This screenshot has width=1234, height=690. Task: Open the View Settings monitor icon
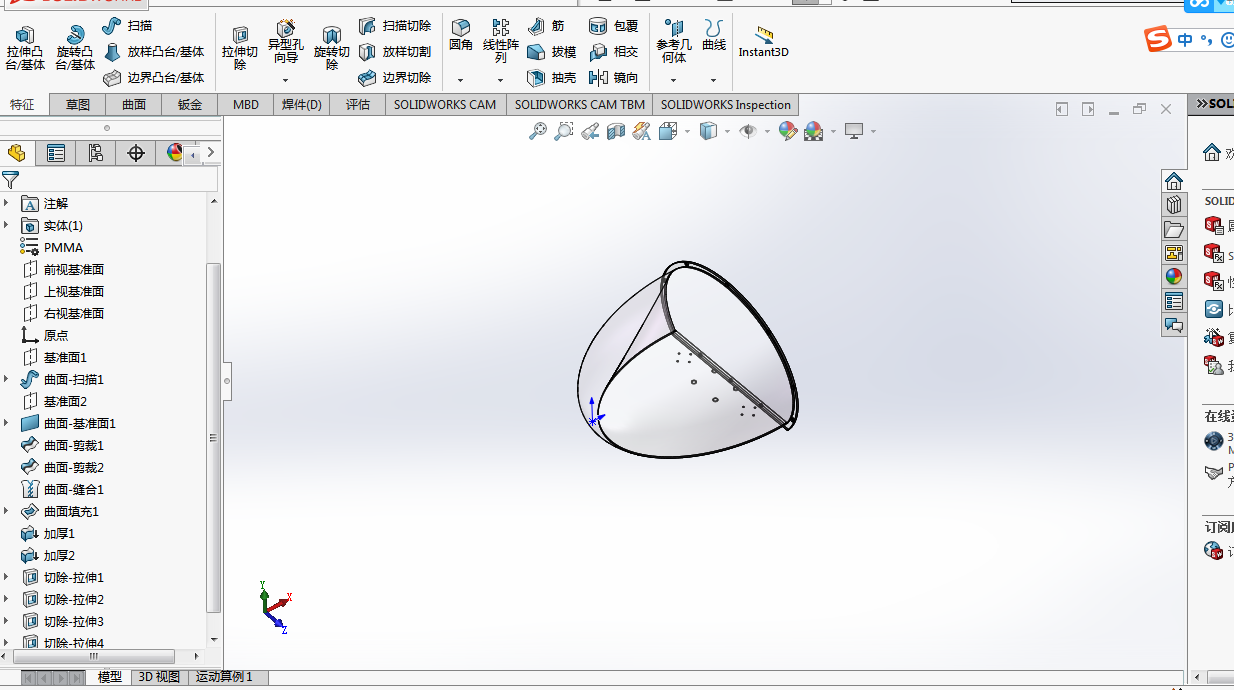854,131
